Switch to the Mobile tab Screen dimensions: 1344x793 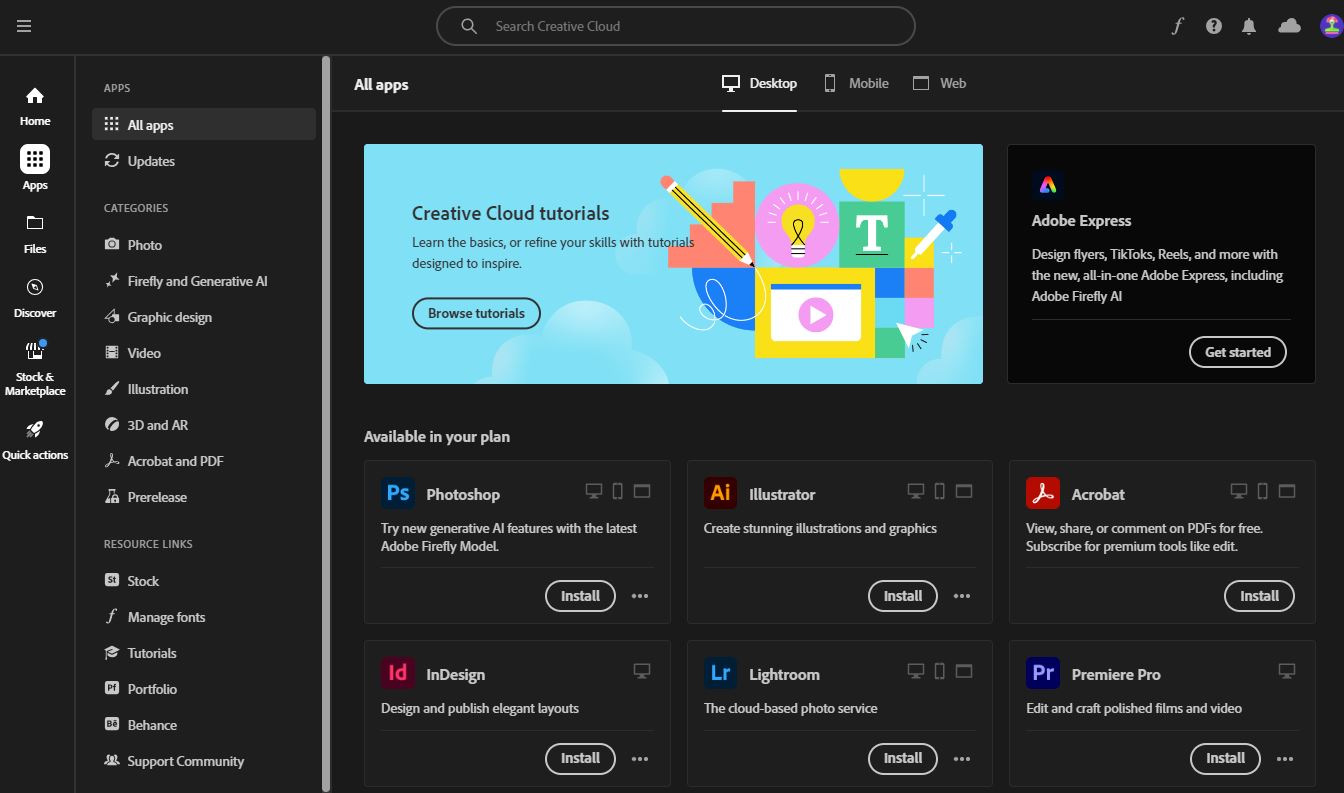(856, 83)
